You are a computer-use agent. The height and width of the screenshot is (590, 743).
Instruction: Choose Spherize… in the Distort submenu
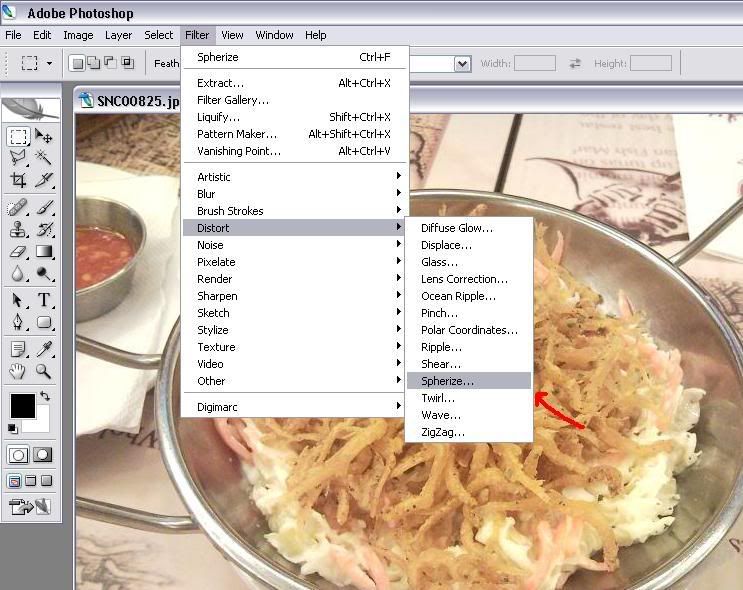point(469,381)
